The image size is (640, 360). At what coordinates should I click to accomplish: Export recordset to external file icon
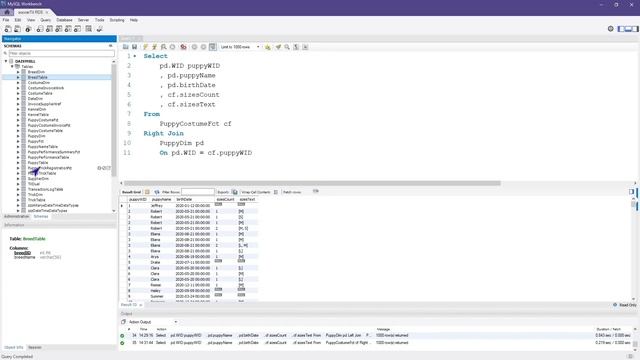[x=235, y=192]
